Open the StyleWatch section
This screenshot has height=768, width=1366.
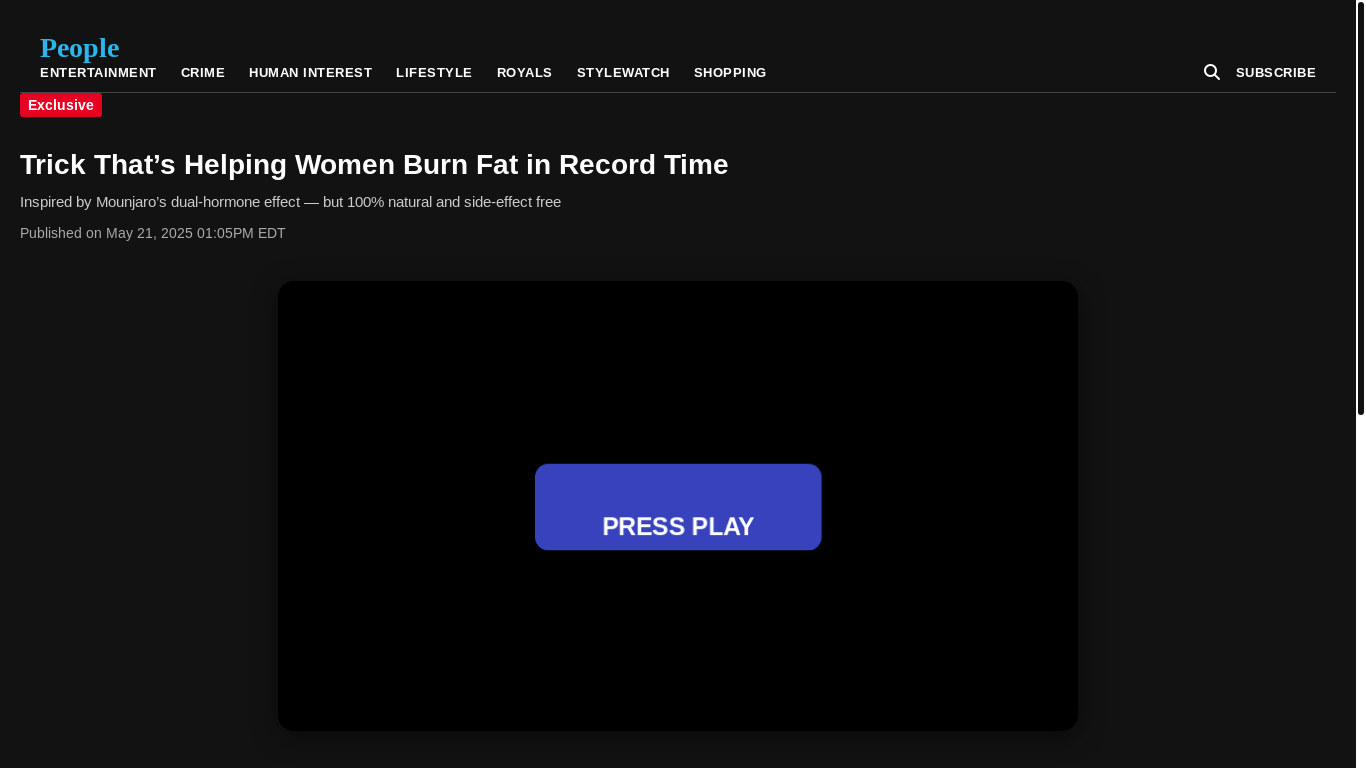click(623, 73)
